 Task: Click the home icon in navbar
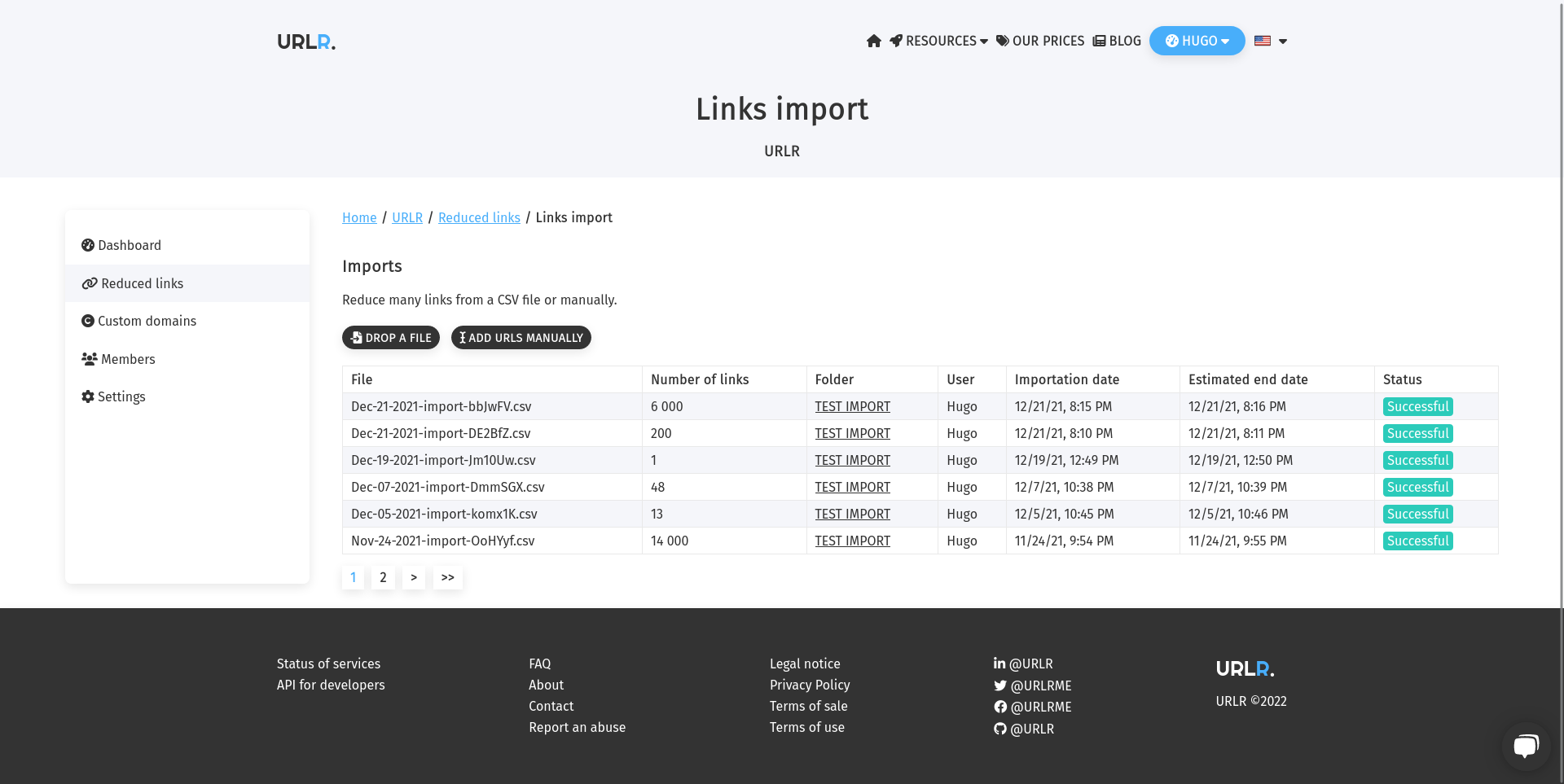click(874, 41)
